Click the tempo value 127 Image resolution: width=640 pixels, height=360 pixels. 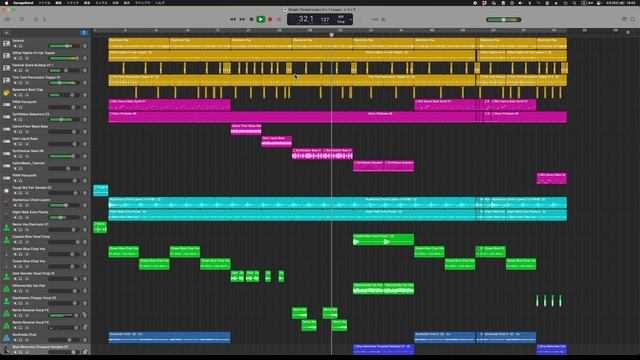point(324,19)
